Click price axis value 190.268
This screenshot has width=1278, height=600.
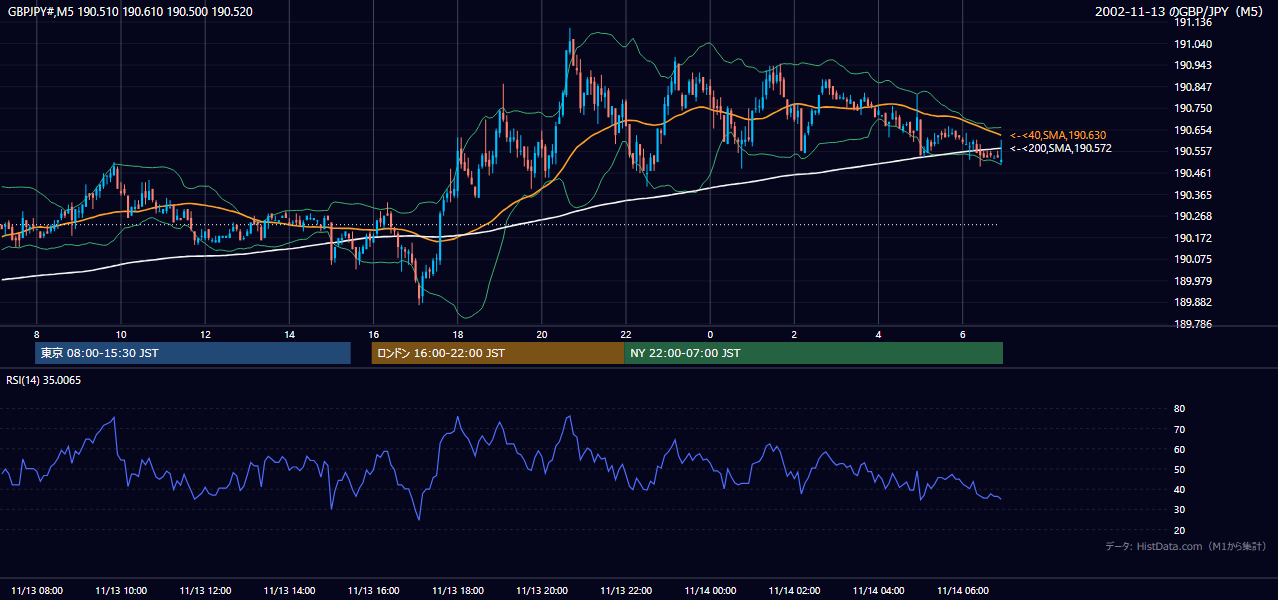[x=1193, y=216]
